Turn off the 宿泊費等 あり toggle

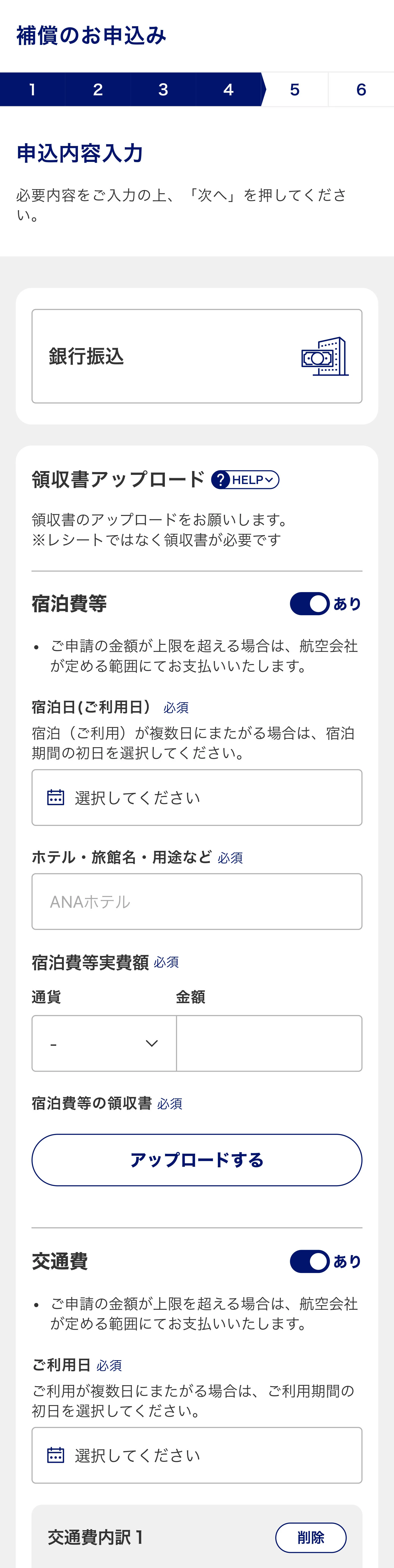310,604
